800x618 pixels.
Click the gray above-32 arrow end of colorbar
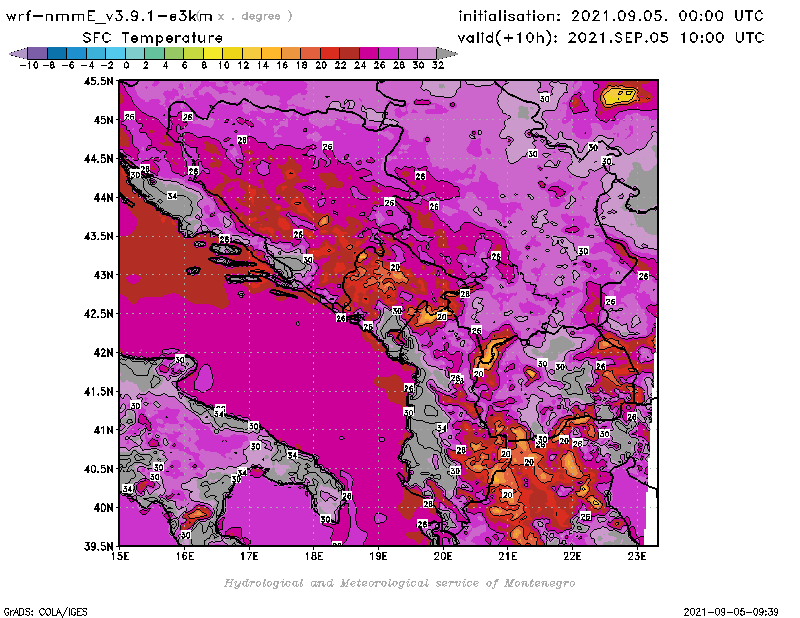(x=447, y=53)
